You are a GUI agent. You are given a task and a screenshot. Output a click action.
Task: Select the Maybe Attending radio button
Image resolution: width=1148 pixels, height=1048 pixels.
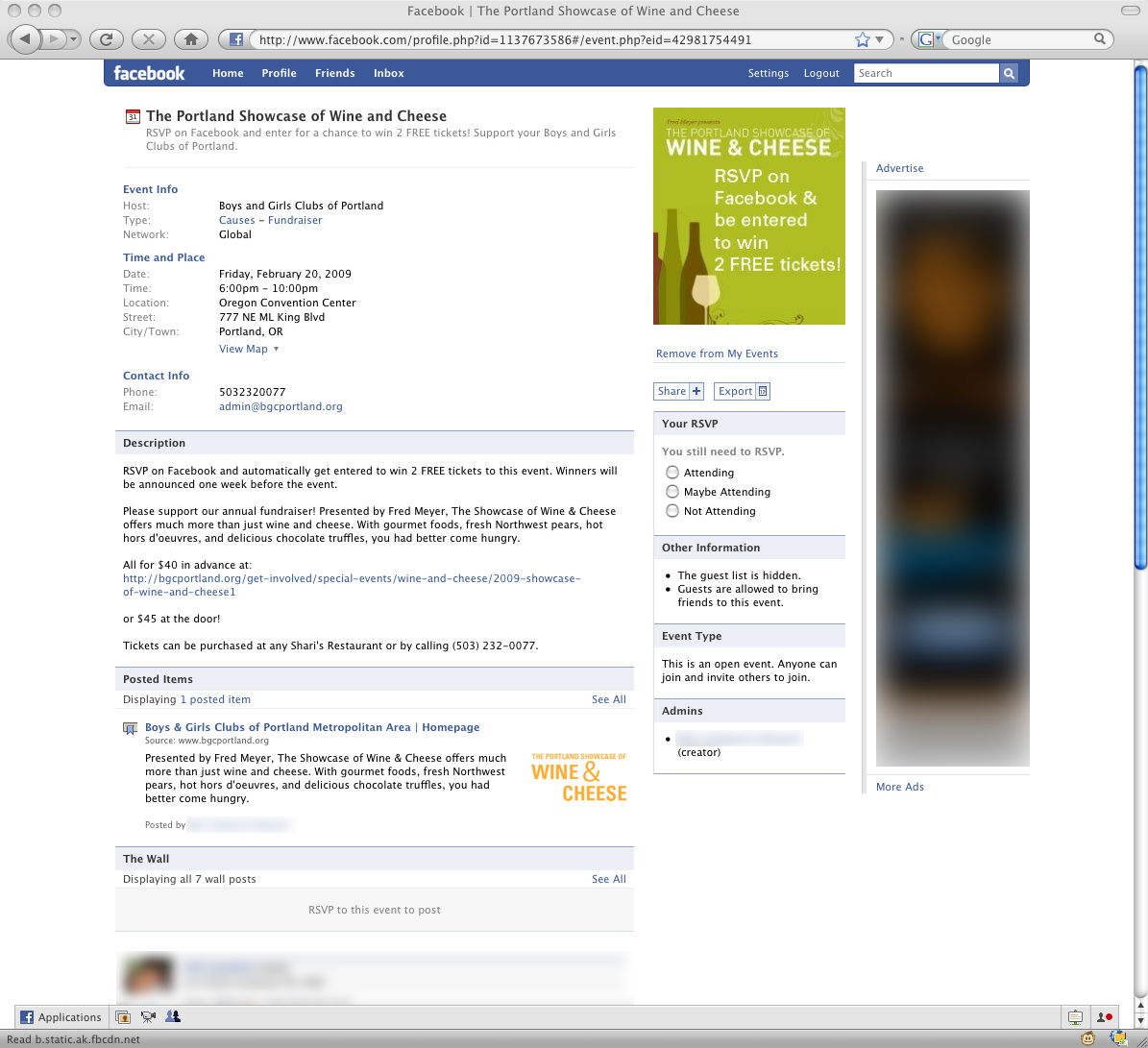pyautogui.click(x=672, y=491)
